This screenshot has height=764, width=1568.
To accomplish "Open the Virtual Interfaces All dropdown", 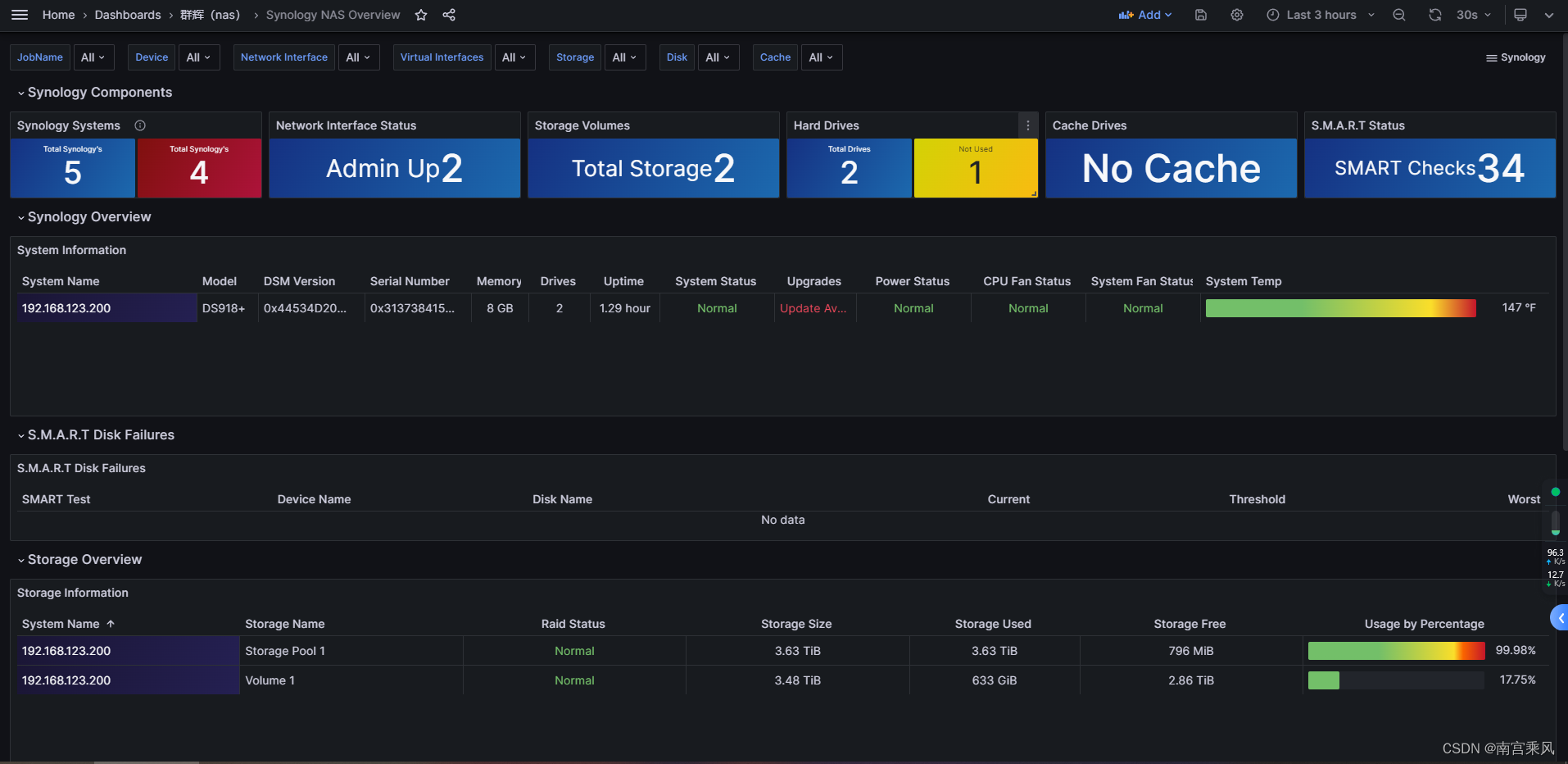I will 514,57.
